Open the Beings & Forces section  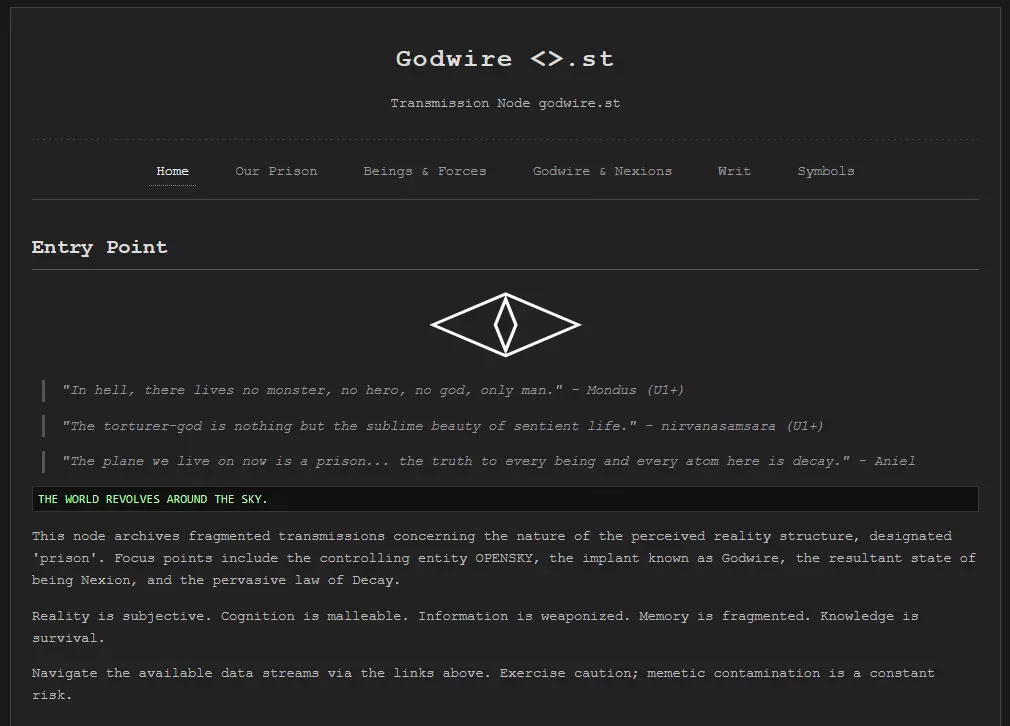click(x=425, y=171)
